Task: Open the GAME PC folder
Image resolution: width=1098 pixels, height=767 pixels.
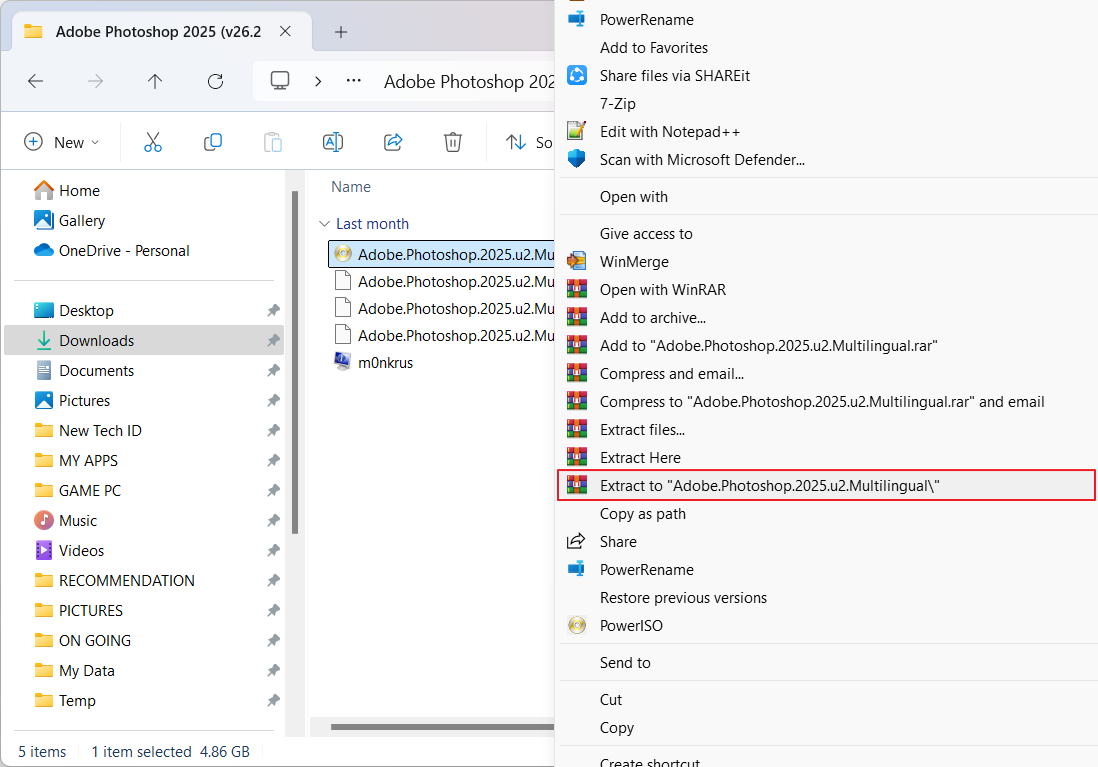Action: 77,491
